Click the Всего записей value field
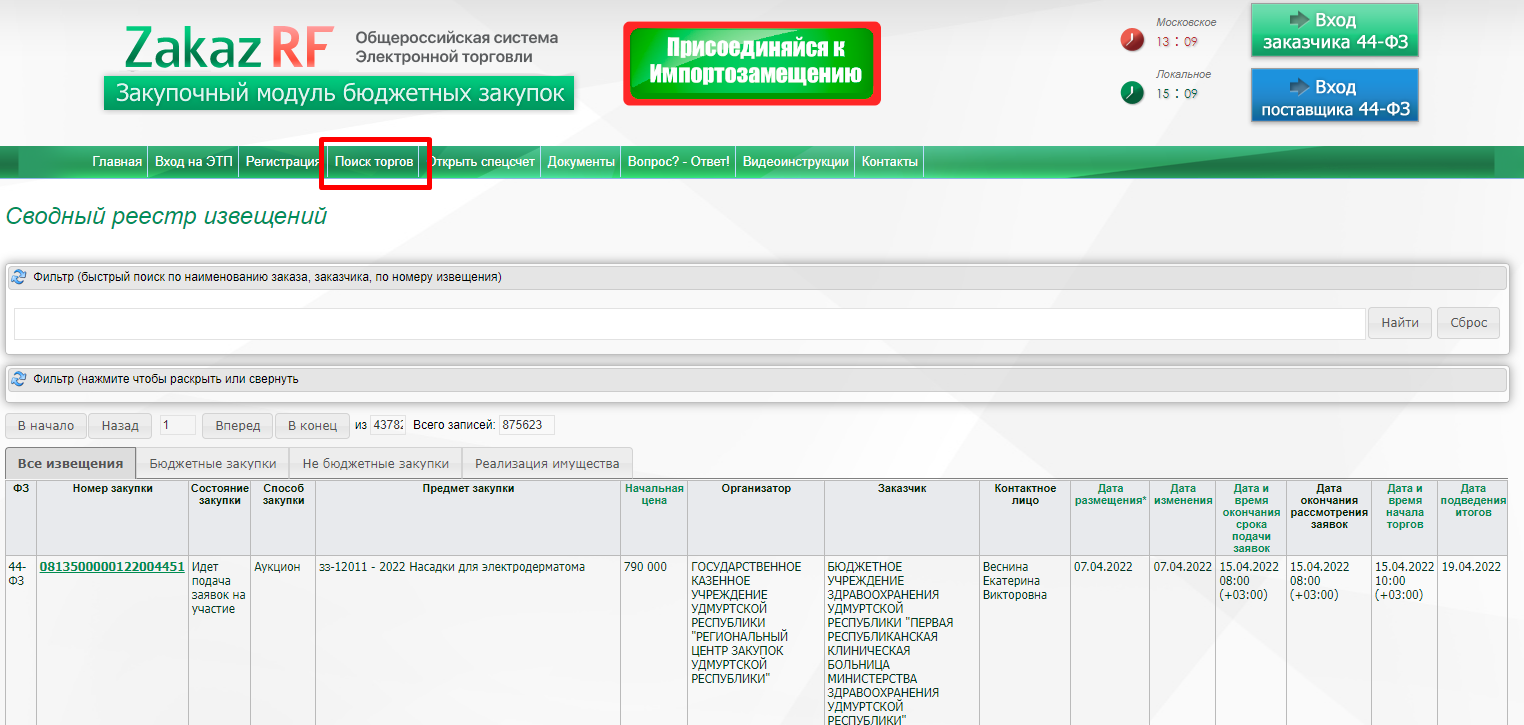Viewport: 1524px width, 725px height. (x=527, y=425)
